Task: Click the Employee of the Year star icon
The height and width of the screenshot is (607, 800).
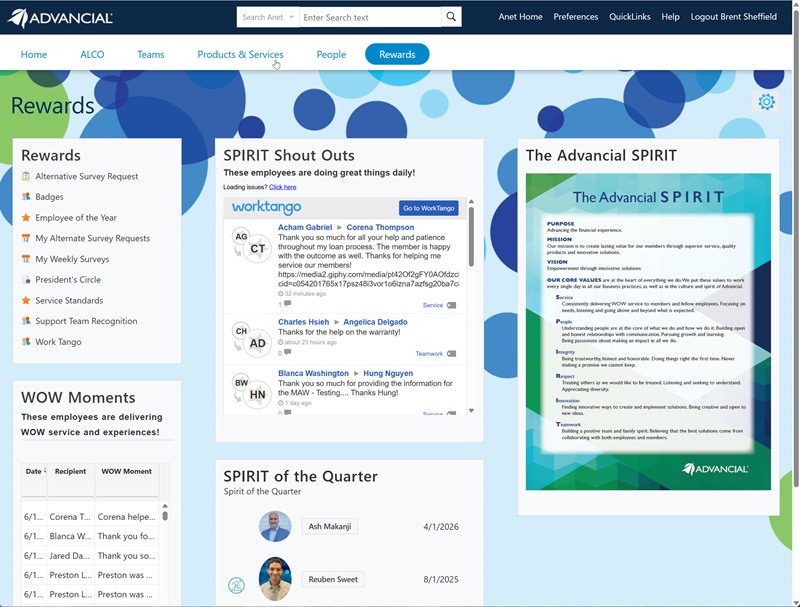Action: [26, 217]
